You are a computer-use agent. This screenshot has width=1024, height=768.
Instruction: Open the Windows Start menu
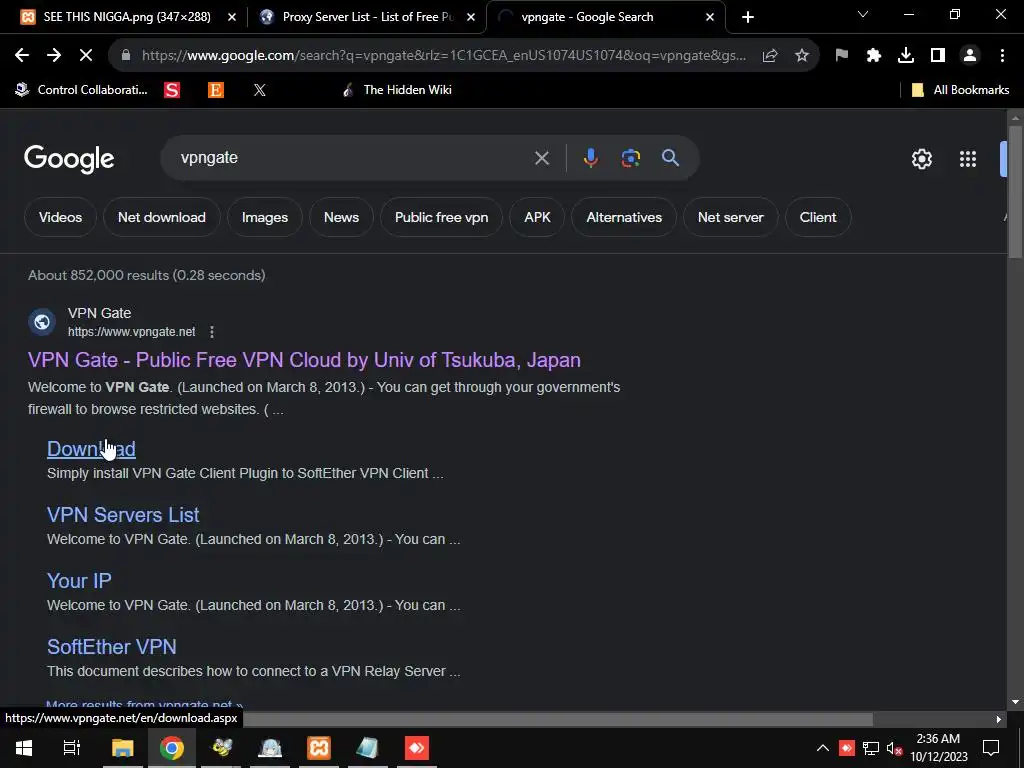24,748
